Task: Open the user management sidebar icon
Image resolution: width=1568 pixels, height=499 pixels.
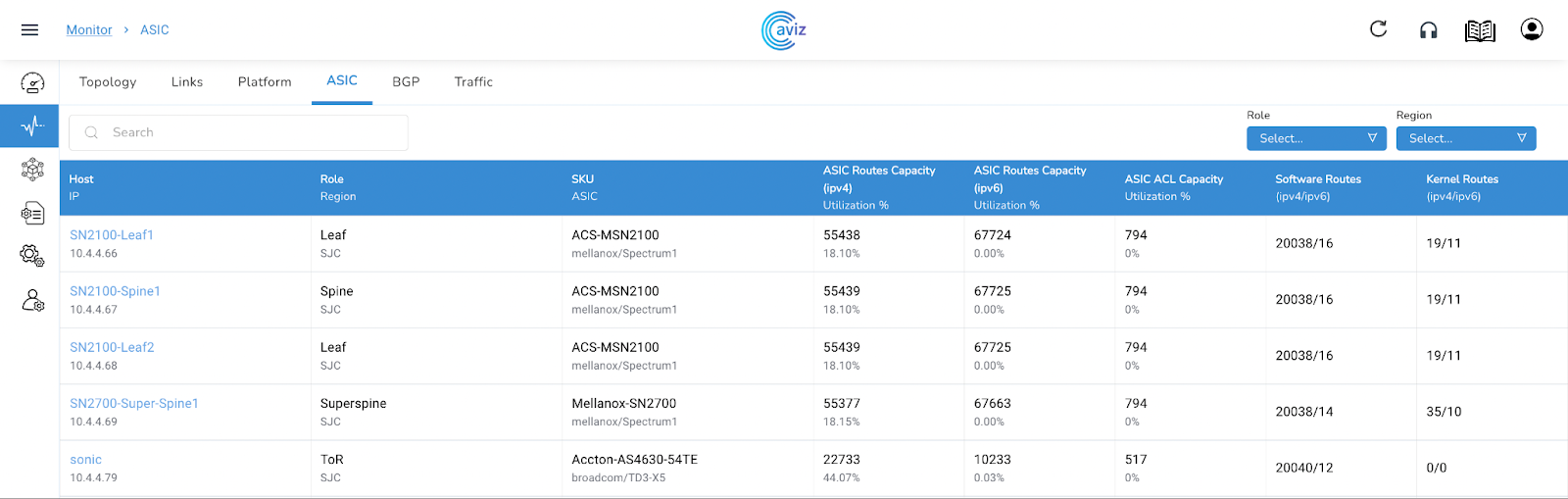Action: [32, 300]
